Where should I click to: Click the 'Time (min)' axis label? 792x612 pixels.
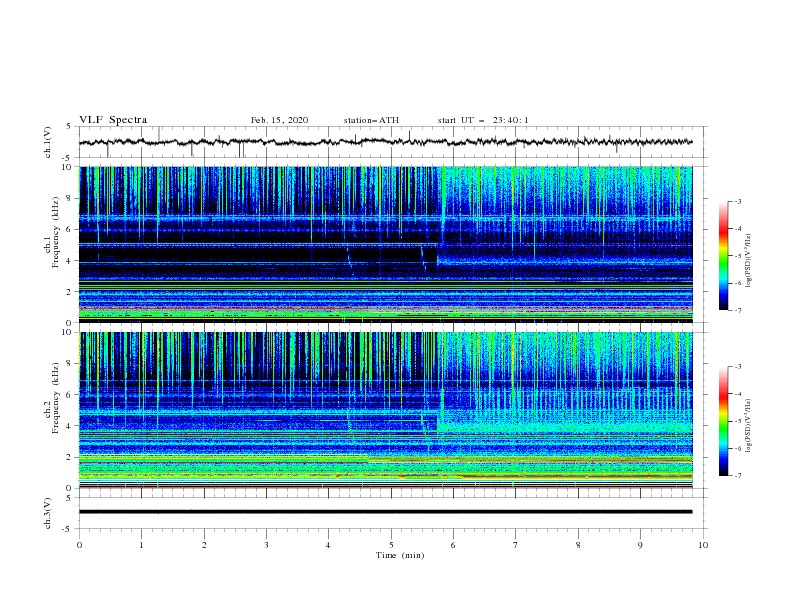point(400,555)
